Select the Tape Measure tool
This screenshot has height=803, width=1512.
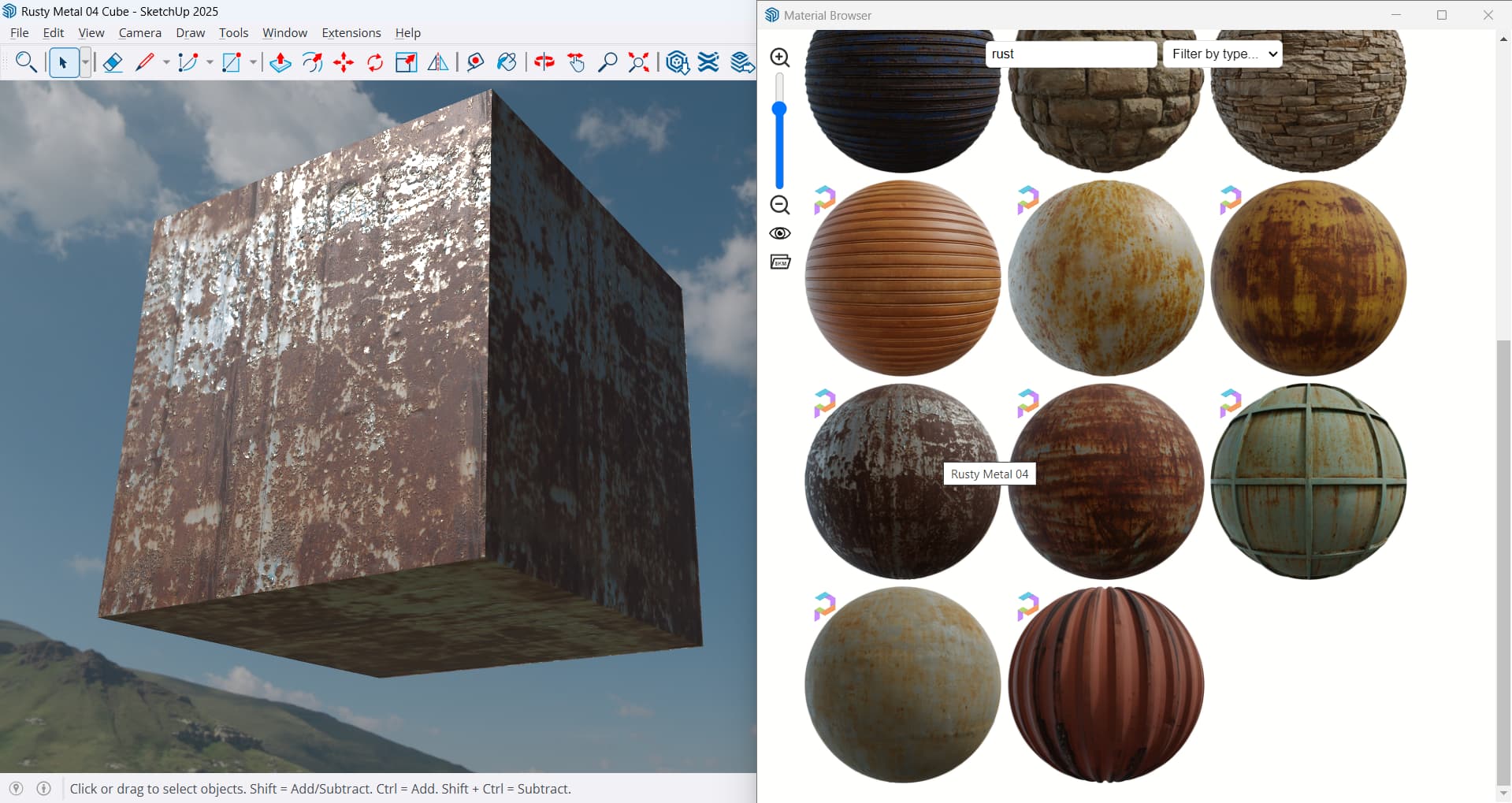pyautogui.click(x=475, y=62)
